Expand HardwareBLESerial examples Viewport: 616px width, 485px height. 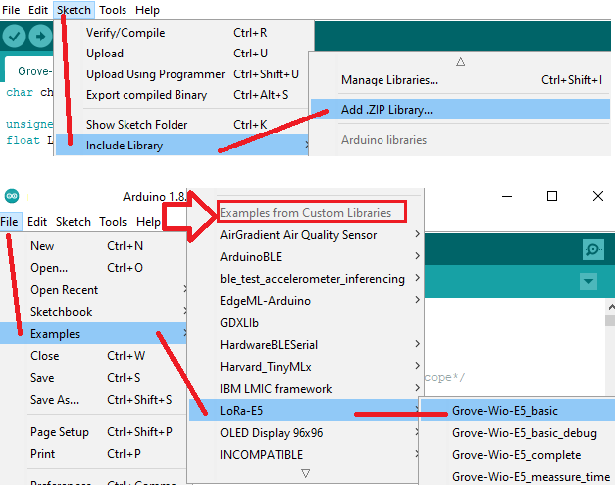coord(305,345)
